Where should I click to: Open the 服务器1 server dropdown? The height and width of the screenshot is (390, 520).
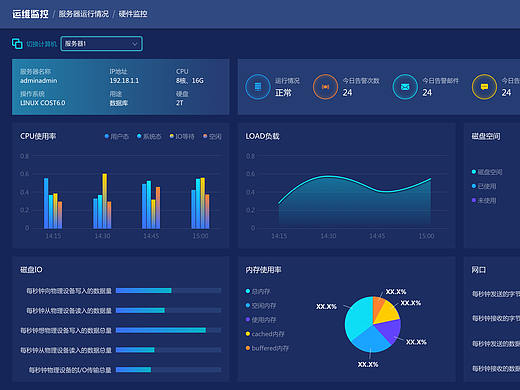[102, 44]
